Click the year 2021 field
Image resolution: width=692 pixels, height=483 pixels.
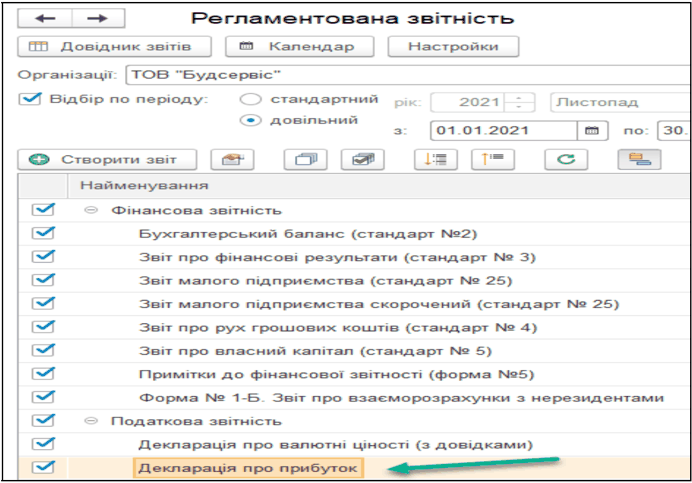point(467,102)
